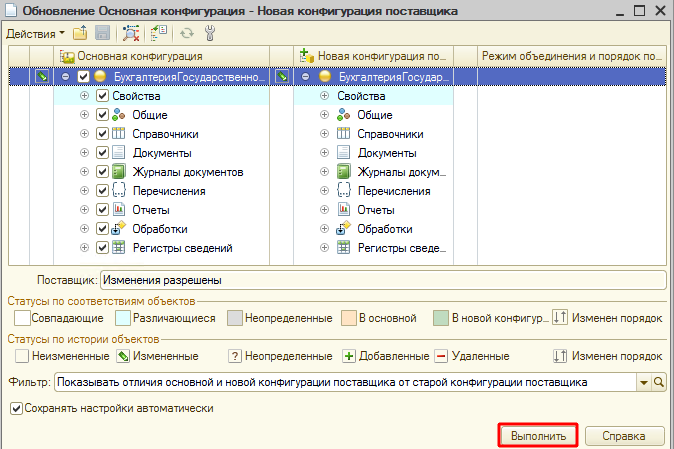Image resolution: width=674 pixels, height=449 pixels.
Task: Click the refresh arrows toolbar icon
Action: point(187,33)
